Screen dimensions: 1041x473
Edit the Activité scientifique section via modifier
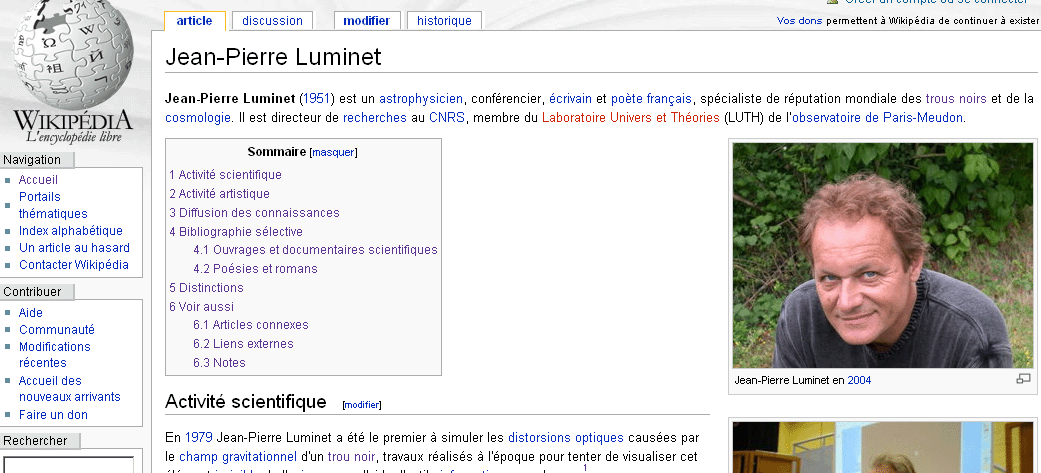362,405
